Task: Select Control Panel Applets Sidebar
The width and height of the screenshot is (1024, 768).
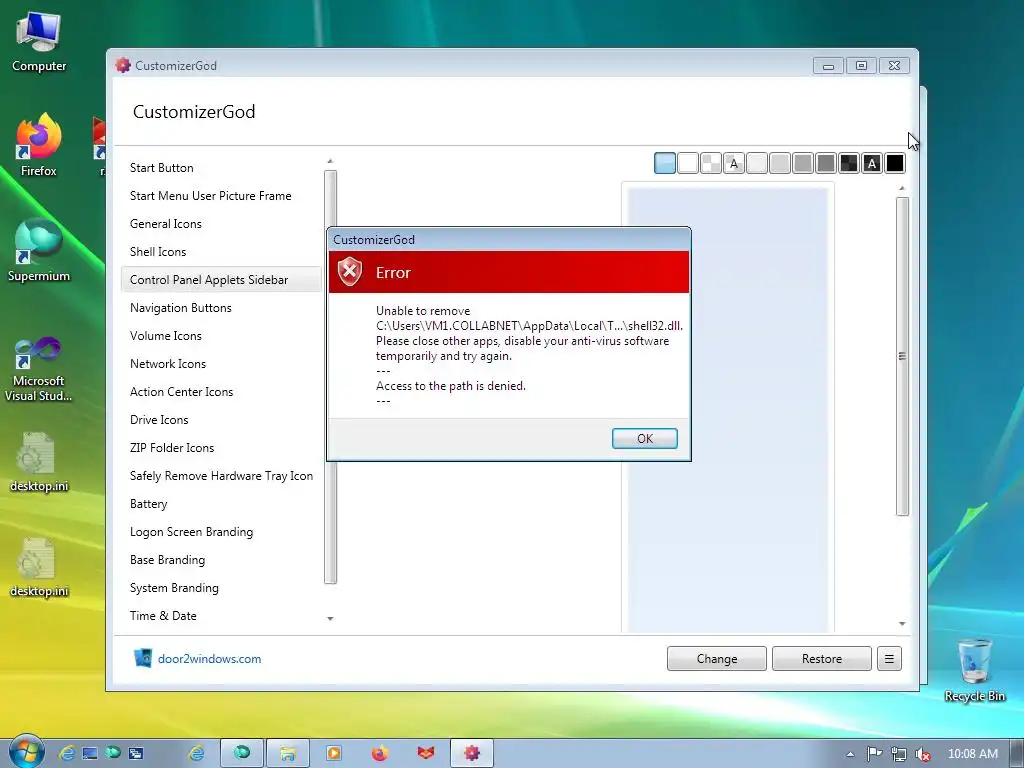Action: (221, 280)
